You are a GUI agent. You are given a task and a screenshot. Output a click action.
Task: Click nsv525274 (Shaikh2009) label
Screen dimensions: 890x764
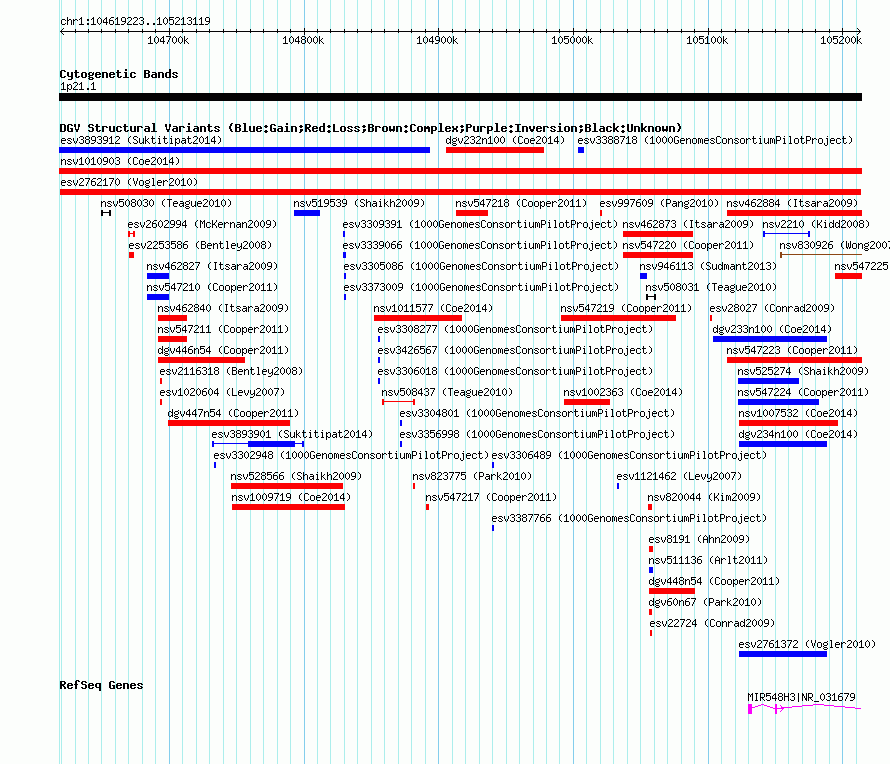(803, 371)
